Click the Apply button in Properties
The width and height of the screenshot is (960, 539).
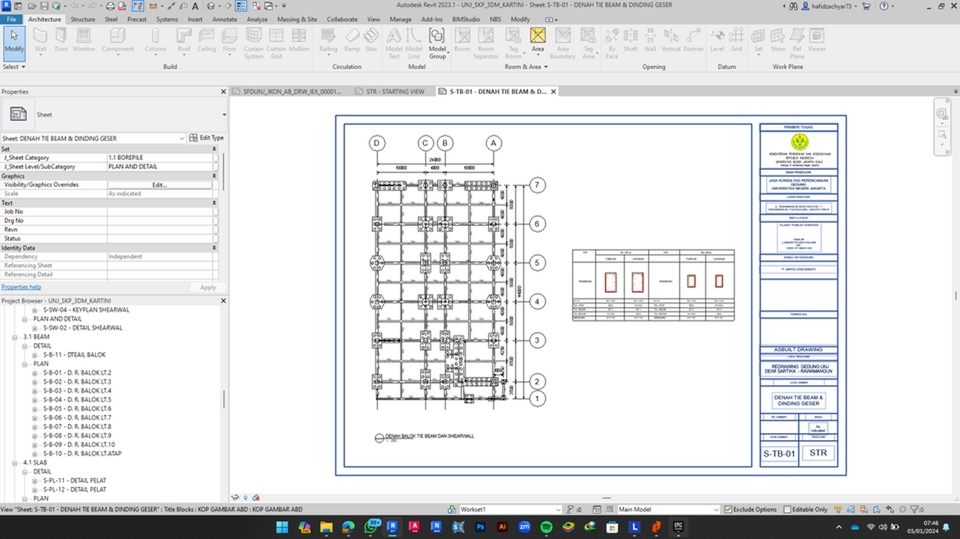[208, 287]
